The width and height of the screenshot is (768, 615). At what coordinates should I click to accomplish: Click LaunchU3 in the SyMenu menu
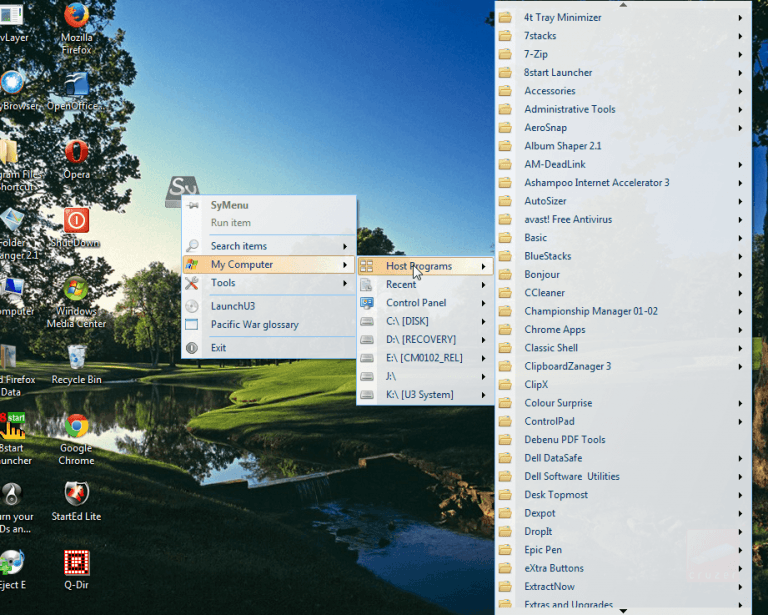(233, 306)
